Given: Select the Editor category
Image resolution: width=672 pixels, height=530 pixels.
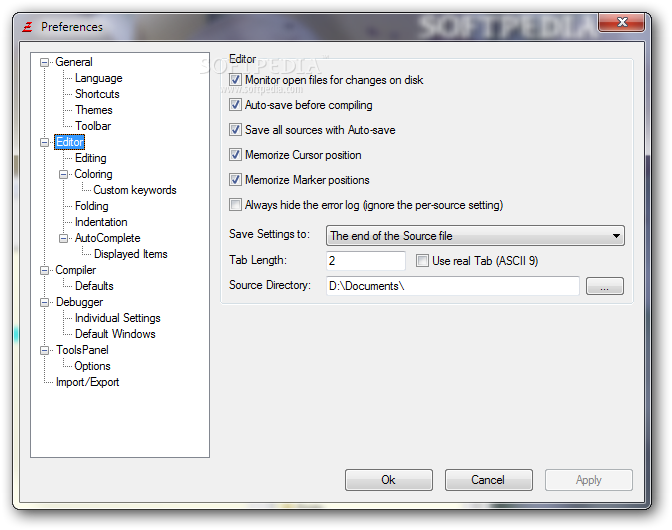Looking at the screenshot, I should click(x=69, y=142).
